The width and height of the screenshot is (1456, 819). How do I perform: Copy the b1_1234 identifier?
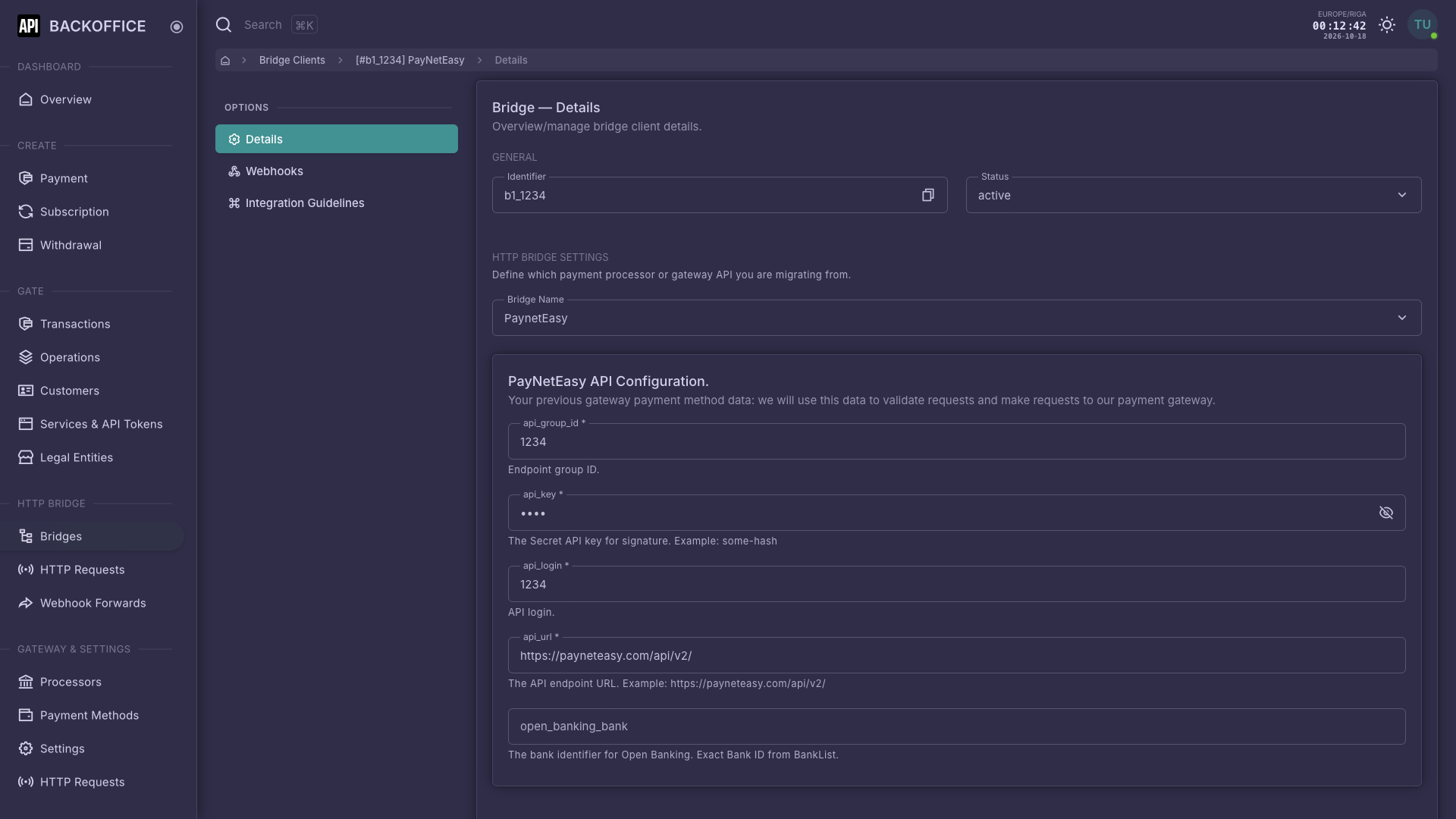coord(927,196)
